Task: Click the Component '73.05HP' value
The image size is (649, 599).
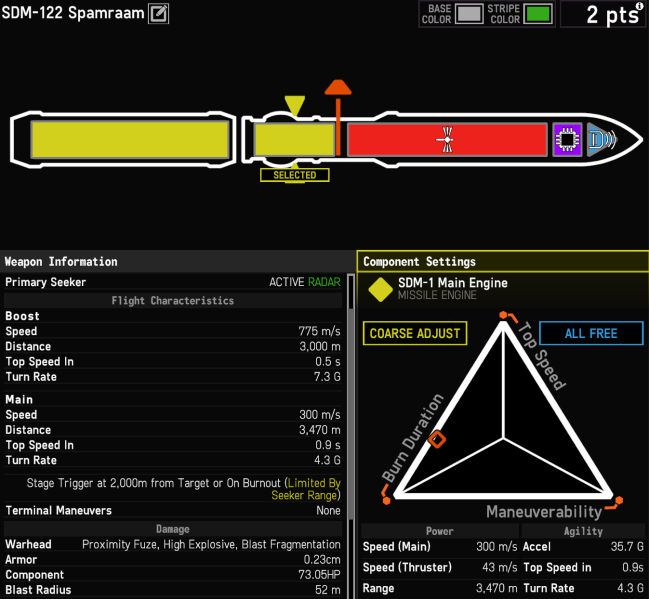Action: coord(319,575)
